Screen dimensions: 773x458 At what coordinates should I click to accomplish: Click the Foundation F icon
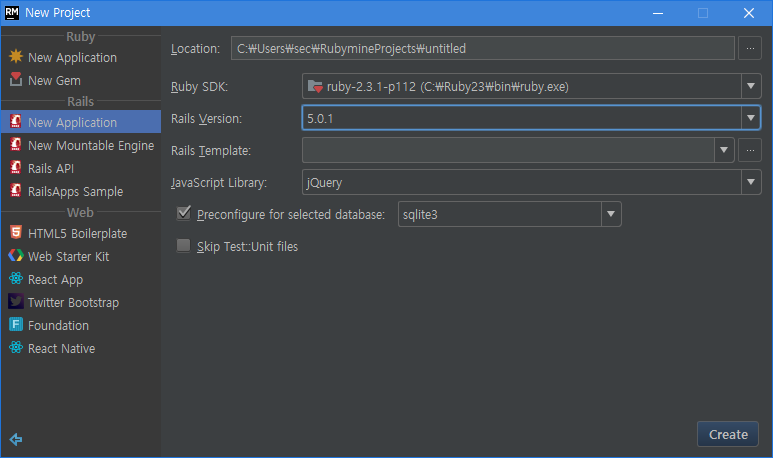(16, 324)
